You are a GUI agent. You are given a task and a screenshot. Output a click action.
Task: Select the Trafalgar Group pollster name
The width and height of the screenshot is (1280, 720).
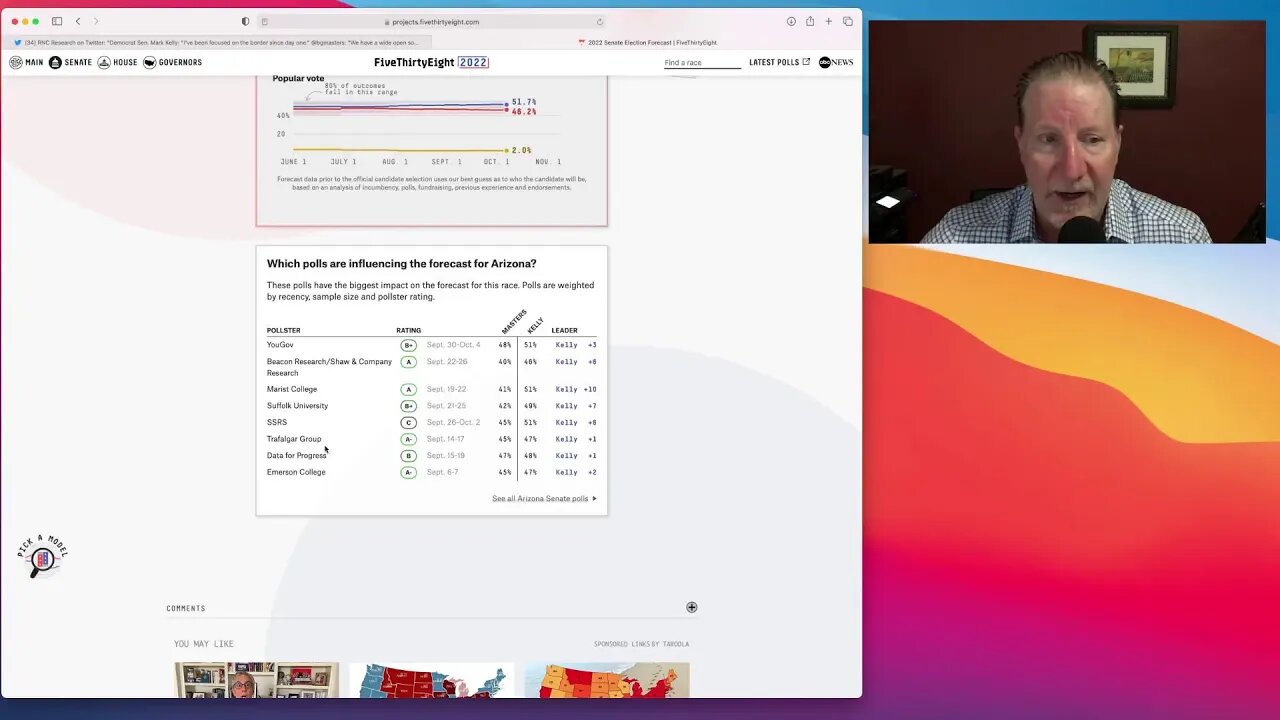[294, 439]
